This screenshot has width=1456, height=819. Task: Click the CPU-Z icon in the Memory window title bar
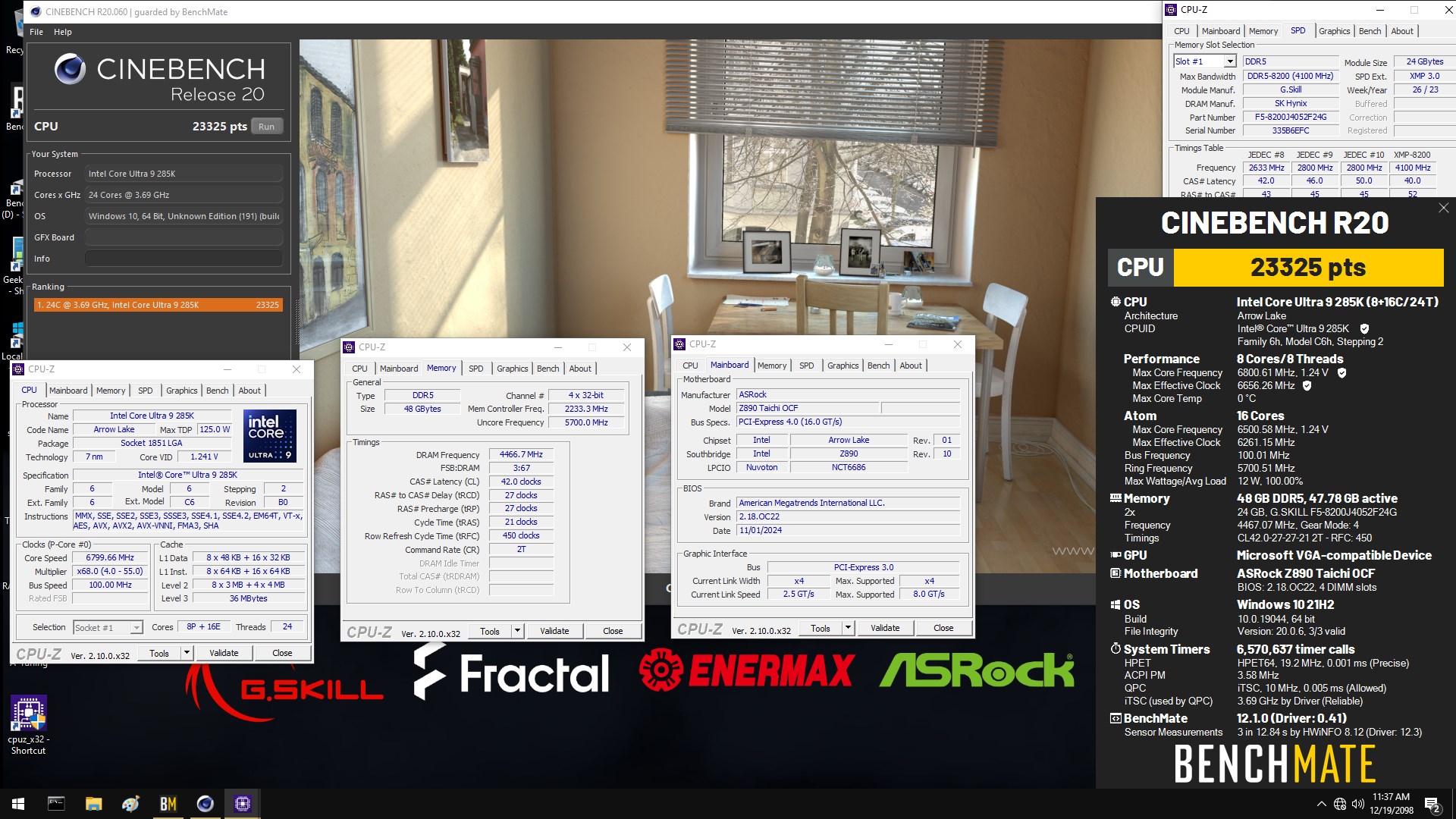coord(349,347)
